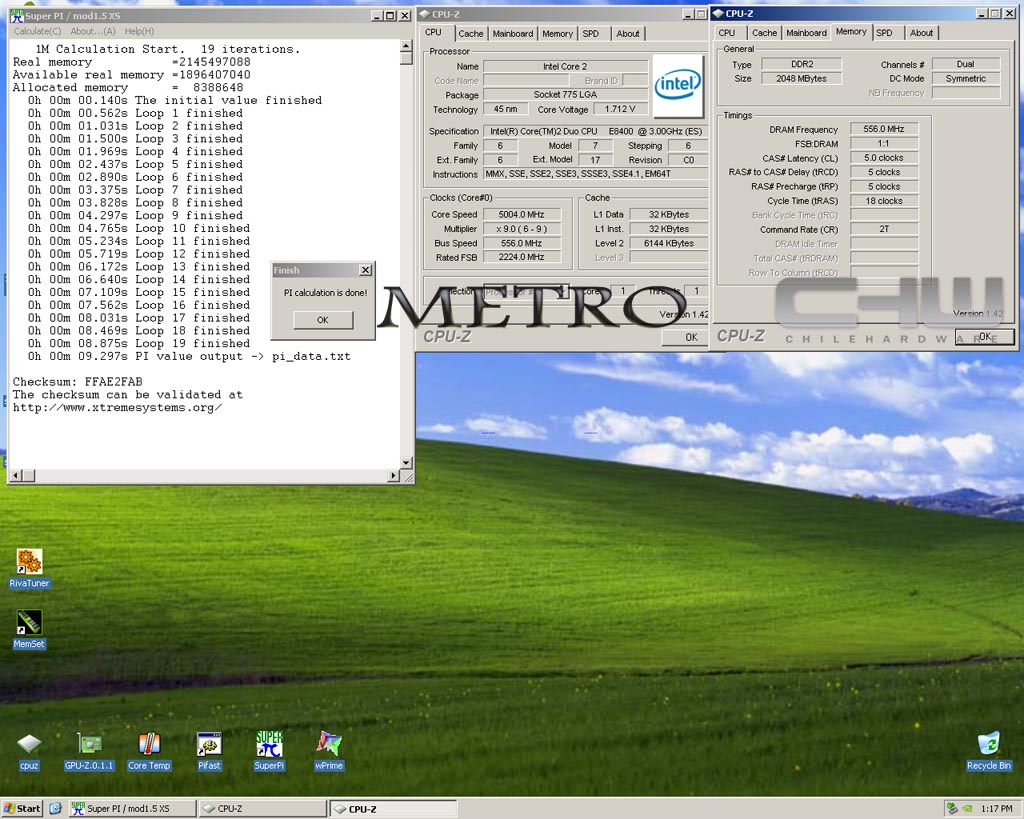Image resolution: width=1024 pixels, height=819 pixels.
Task: Select the CPU tab in left CPU-Z window
Action: [x=434, y=33]
